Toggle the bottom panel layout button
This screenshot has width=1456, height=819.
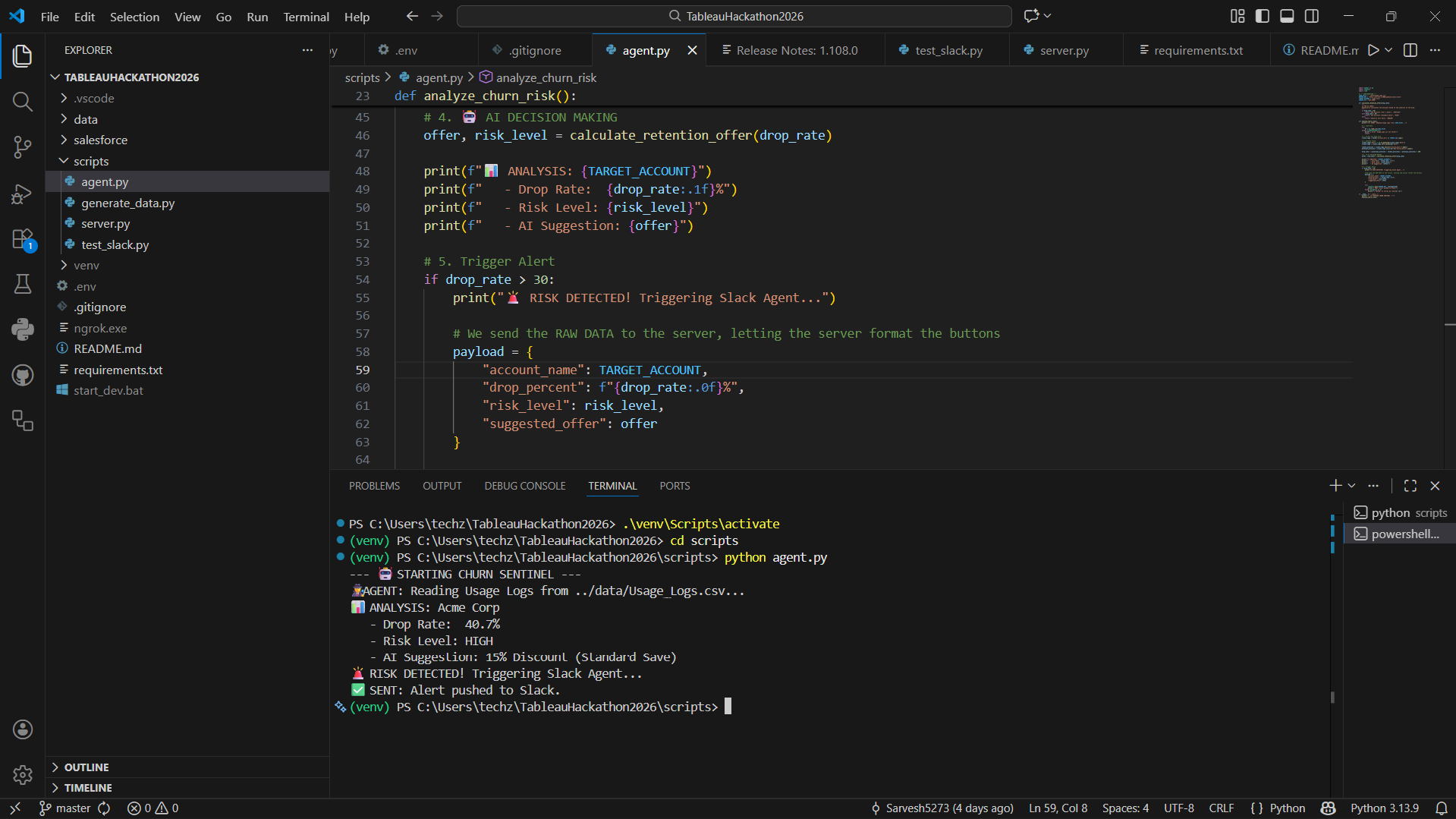1287,16
